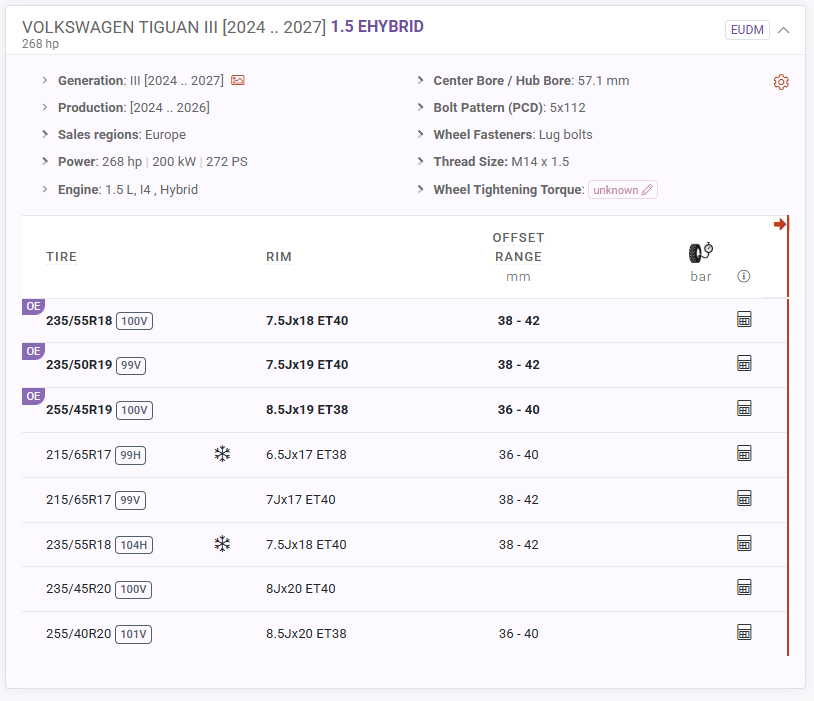The width and height of the screenshot is (814, 701).
Task: Expand the Bolt Pattern chevron
Action: point(420,107)
